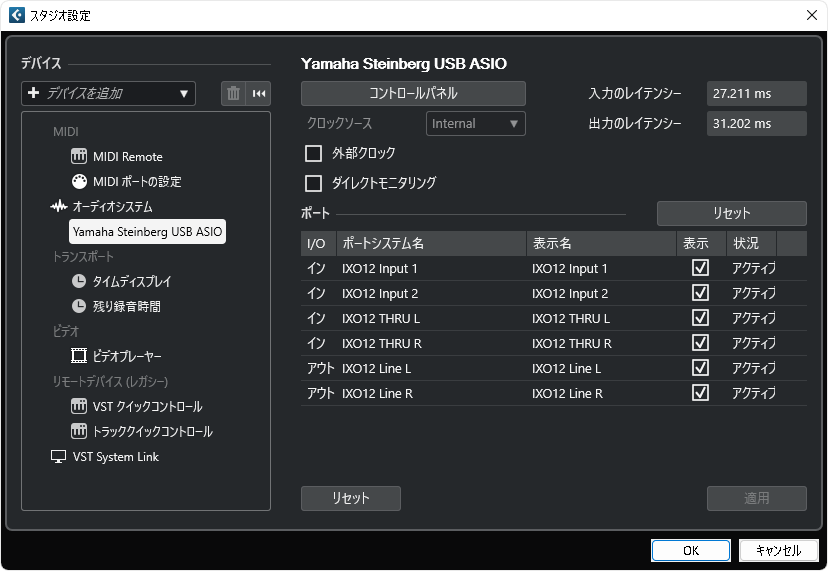The width and height of the screenshot is (828, 571).
Task: Click the ポートシステム名 column header
Action: pyautogui.click(x=431, y=244)
